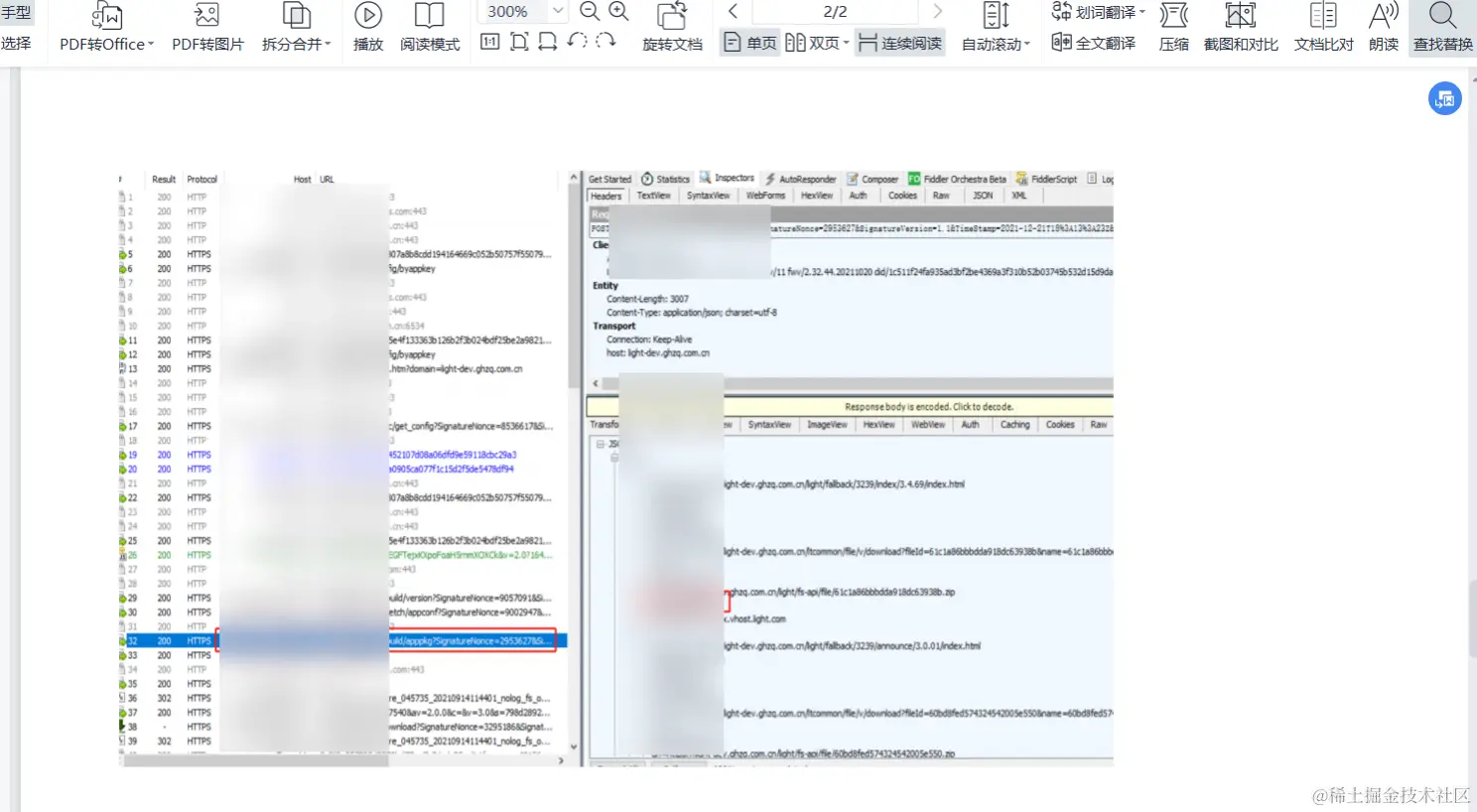Select 双页 double page layout
Viewport: 1477px width, 812px height.
812,43
